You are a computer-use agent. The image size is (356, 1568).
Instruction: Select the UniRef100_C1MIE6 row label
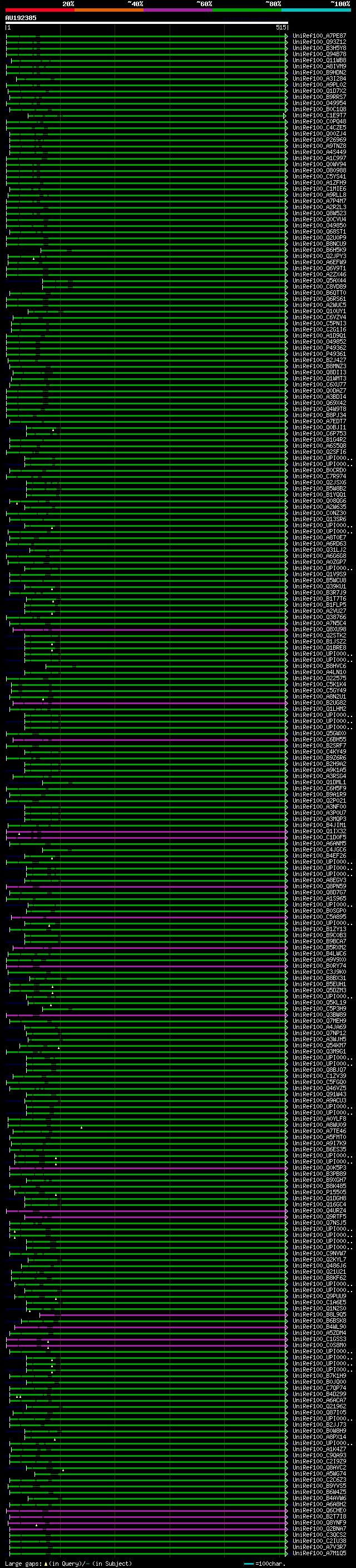click(319, 189)
